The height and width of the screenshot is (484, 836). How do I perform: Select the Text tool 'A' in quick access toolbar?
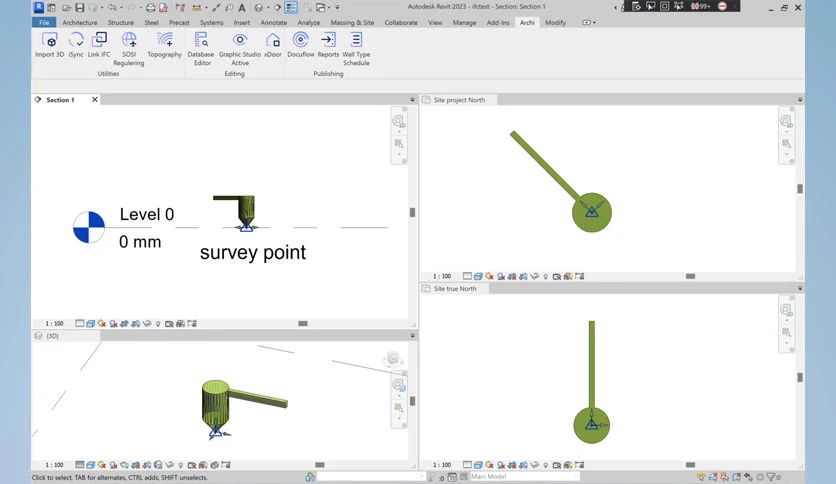[242, 7]
